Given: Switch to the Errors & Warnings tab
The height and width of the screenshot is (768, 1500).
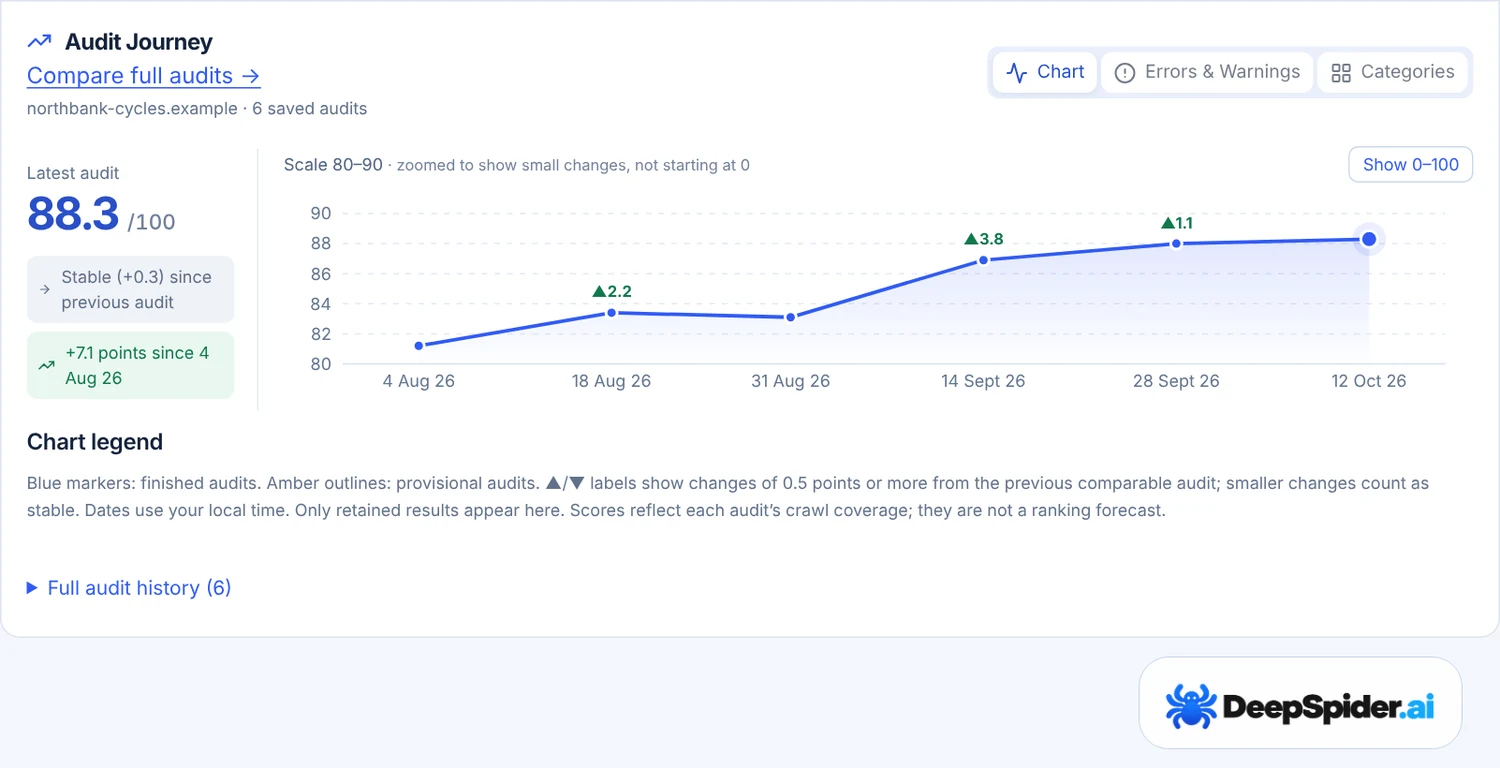Looking at the screenshot, I should tap(1207, 72).
